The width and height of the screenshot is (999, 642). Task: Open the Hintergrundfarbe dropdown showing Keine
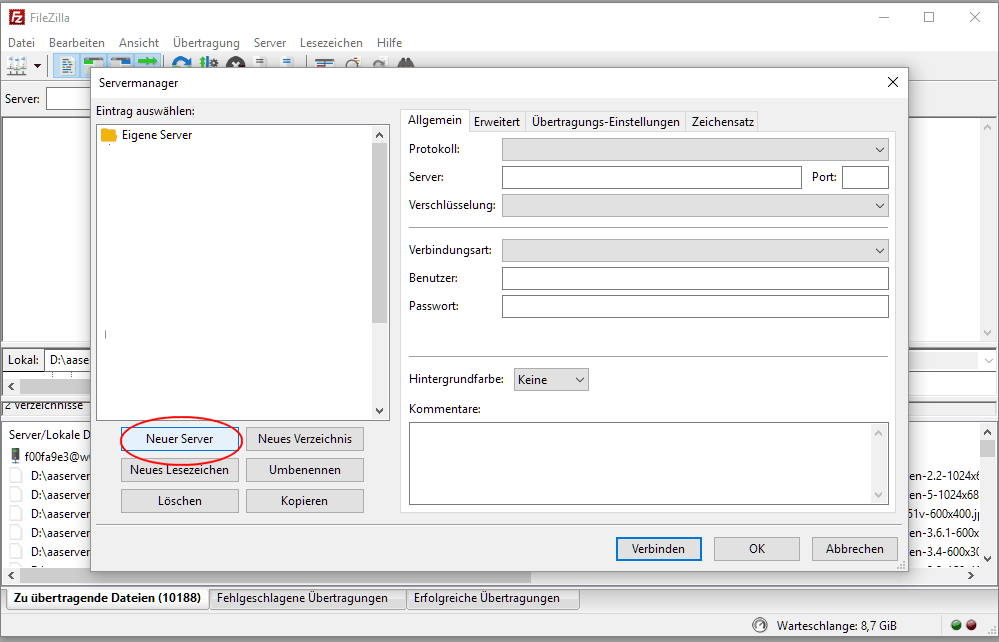click(x=551, y=380)
